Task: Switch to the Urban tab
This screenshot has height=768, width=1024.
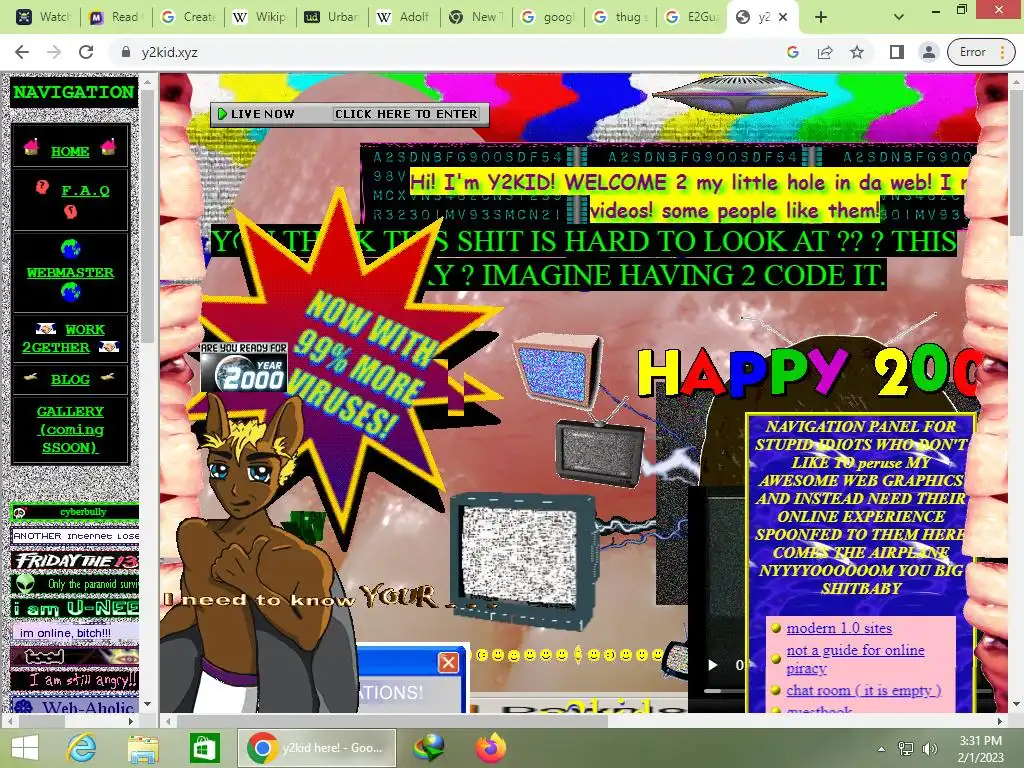Action: pos(332,17)
